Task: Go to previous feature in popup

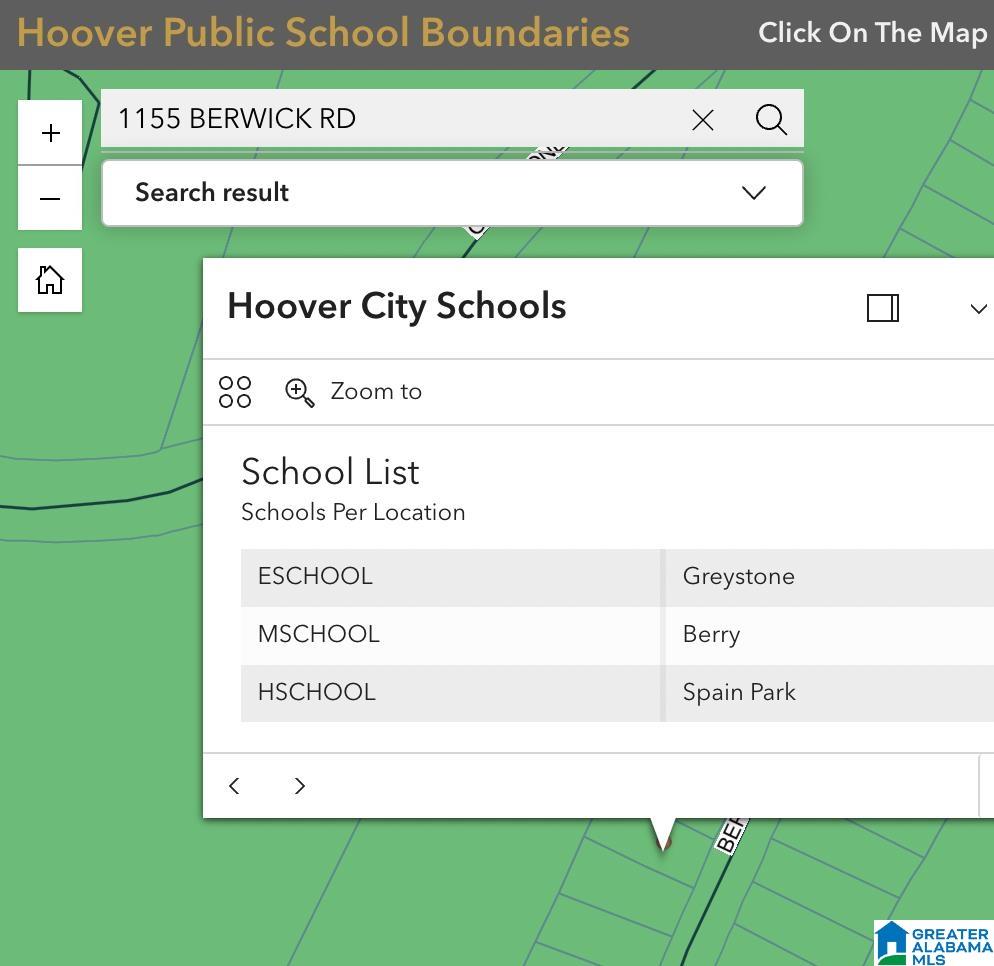Action: point(234,786)
